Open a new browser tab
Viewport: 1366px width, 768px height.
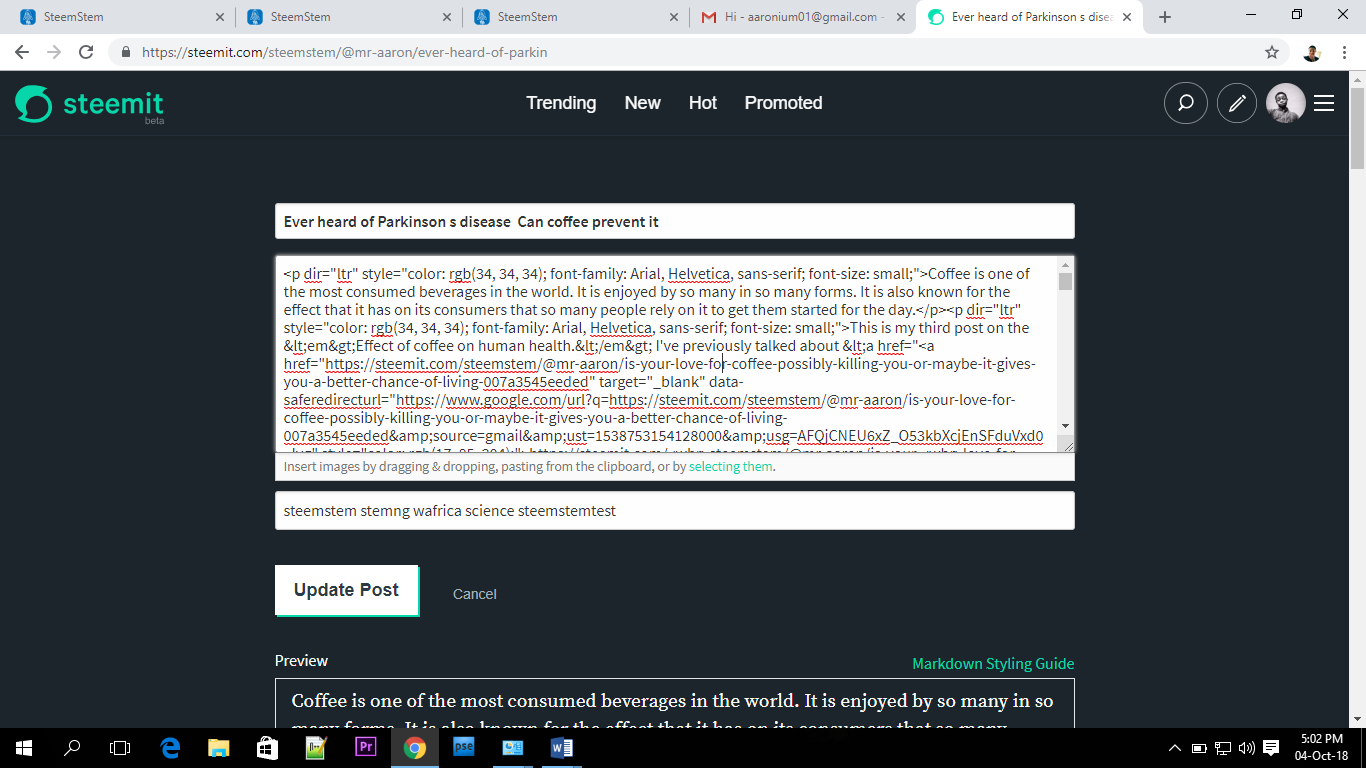click(1165, 17)
